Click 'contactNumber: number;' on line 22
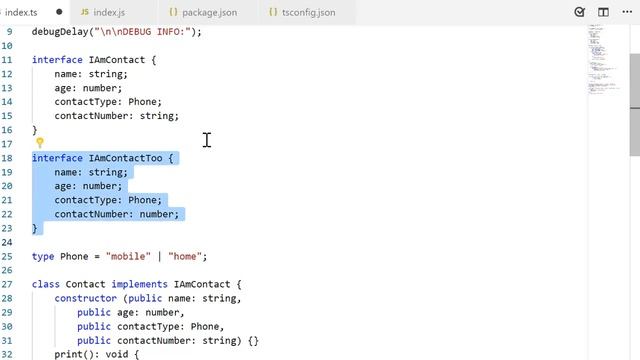This screenshot has height=360, width=640. [x=117, y=214]
